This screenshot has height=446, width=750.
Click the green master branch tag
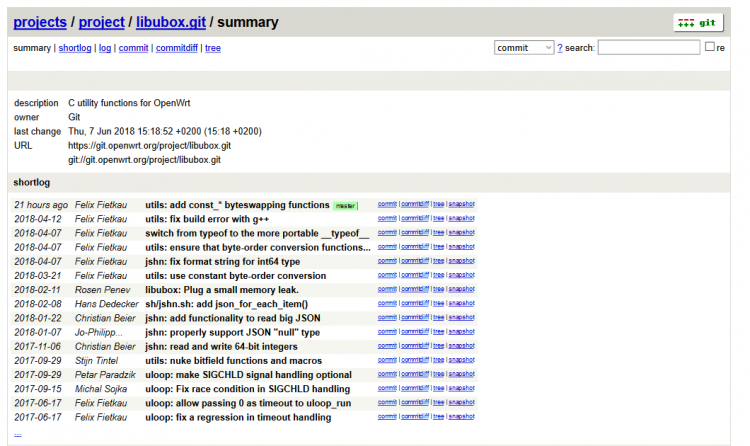(x=345, y=205)
